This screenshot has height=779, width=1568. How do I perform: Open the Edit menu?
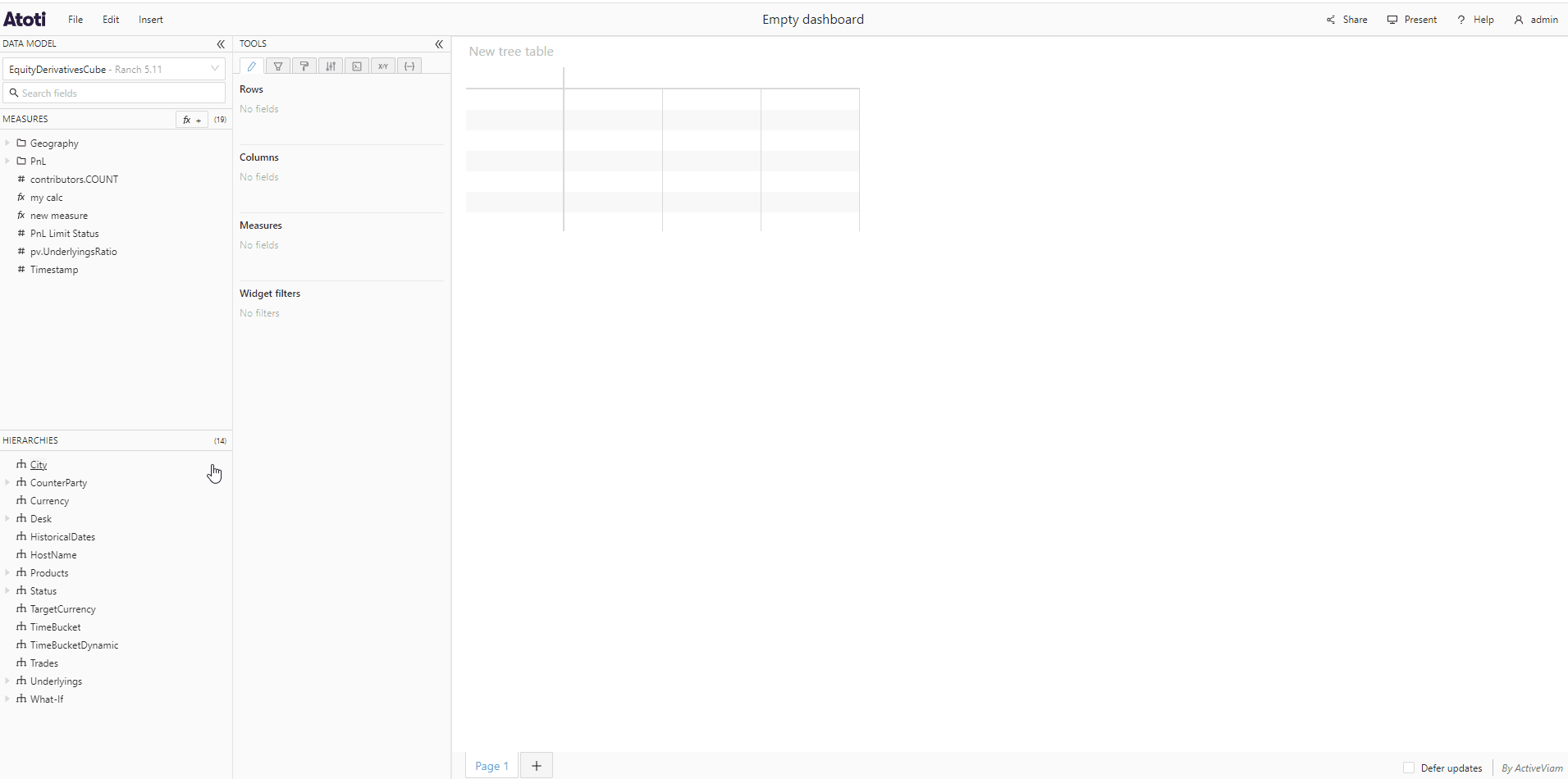pos(111,20)
